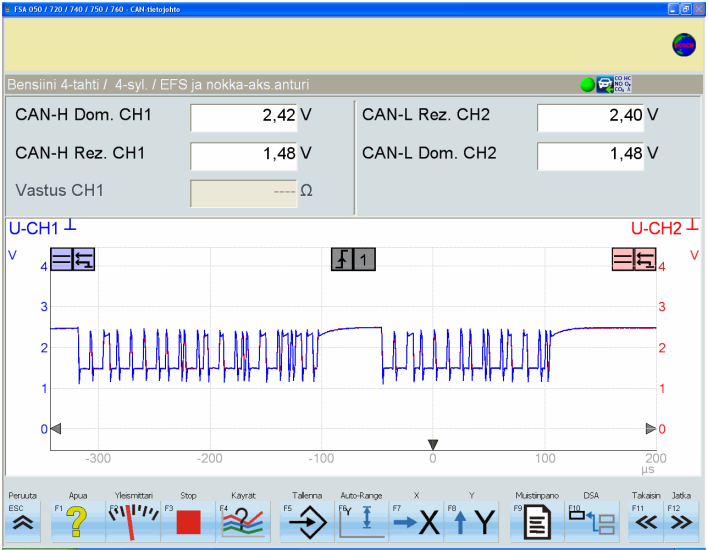This screenshot has width=708, height=550.
Task: Change the trigger edge slope icon
Action: pyautogui.click(x=342, y=259)
